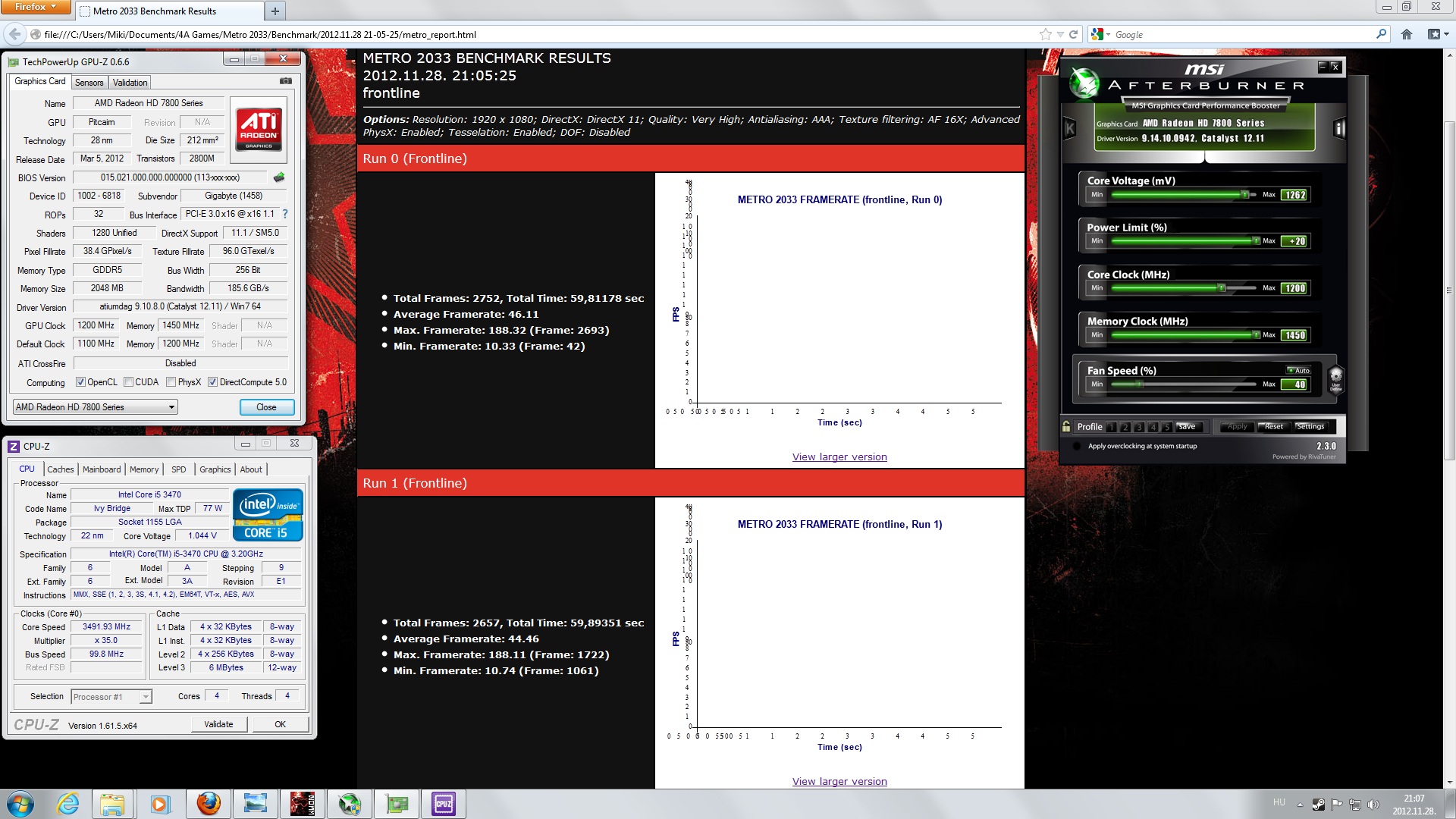The image size is (1456, 819).
Task: Click the Afterburner Kombustor K icon
Action: click(x=1070, y=128)
